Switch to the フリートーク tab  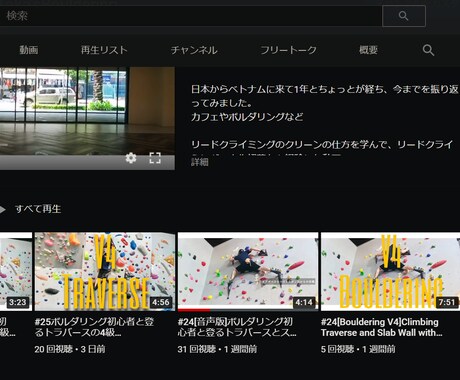[x=288, y=50]
